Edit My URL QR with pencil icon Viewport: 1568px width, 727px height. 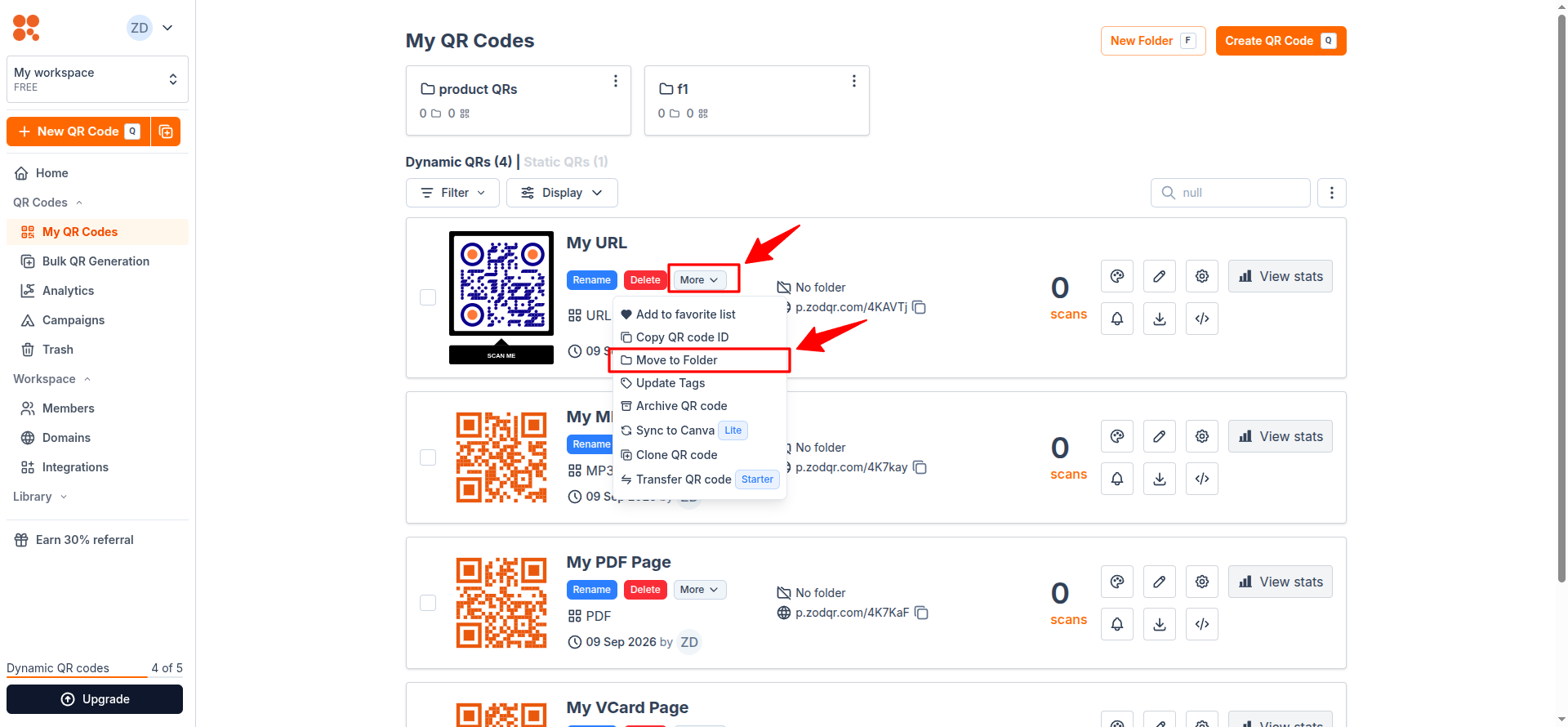(1160, 276)
